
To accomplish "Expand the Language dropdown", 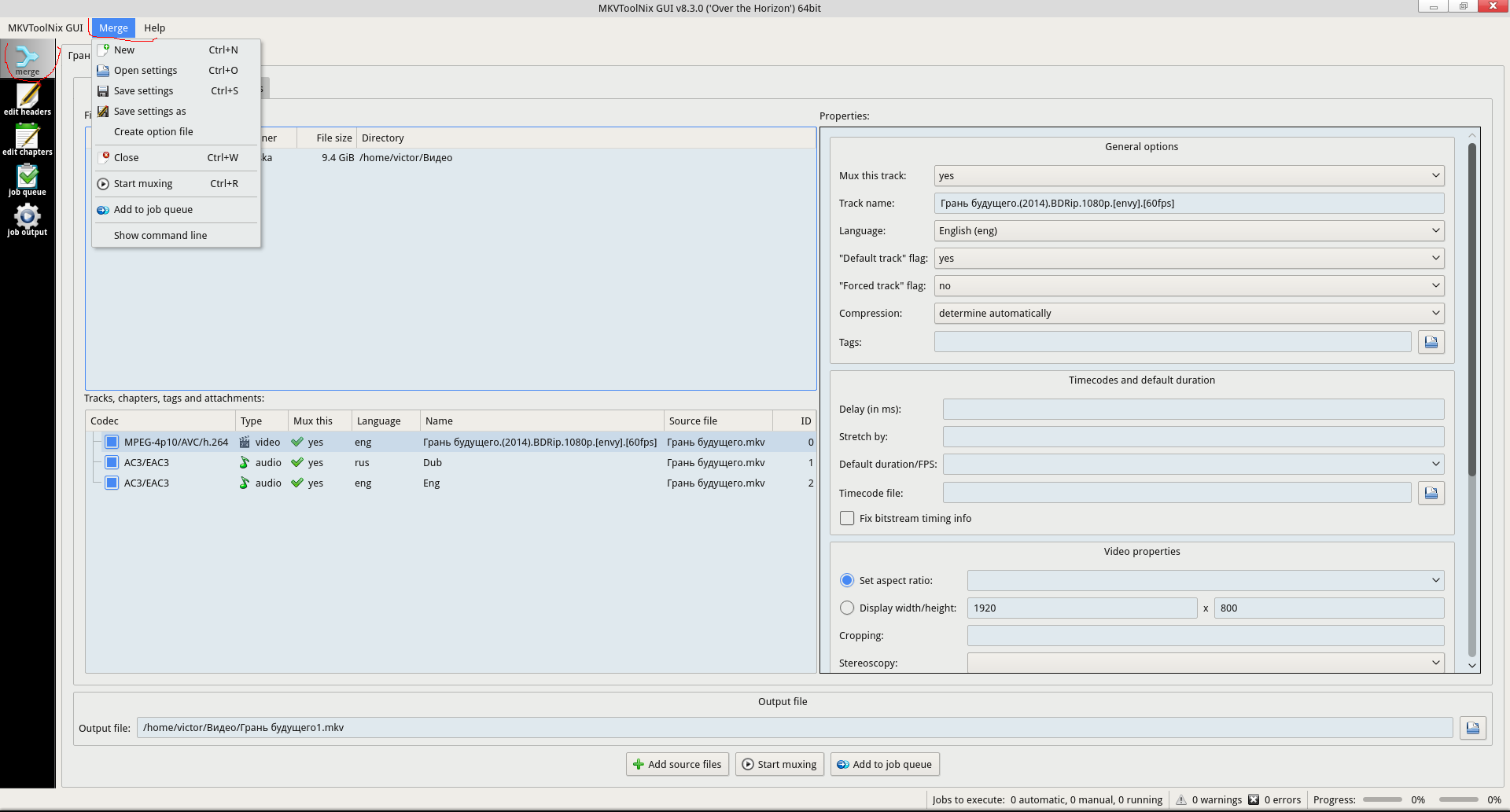I will (1188, 230).
